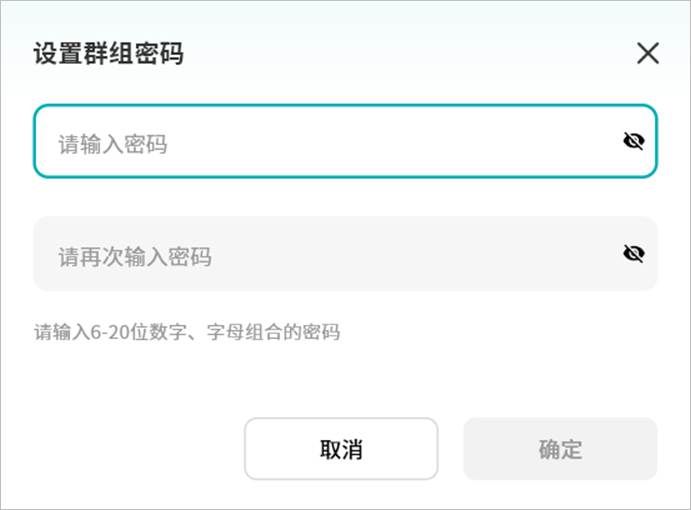Cancel setting the group password

coord(341,449)
